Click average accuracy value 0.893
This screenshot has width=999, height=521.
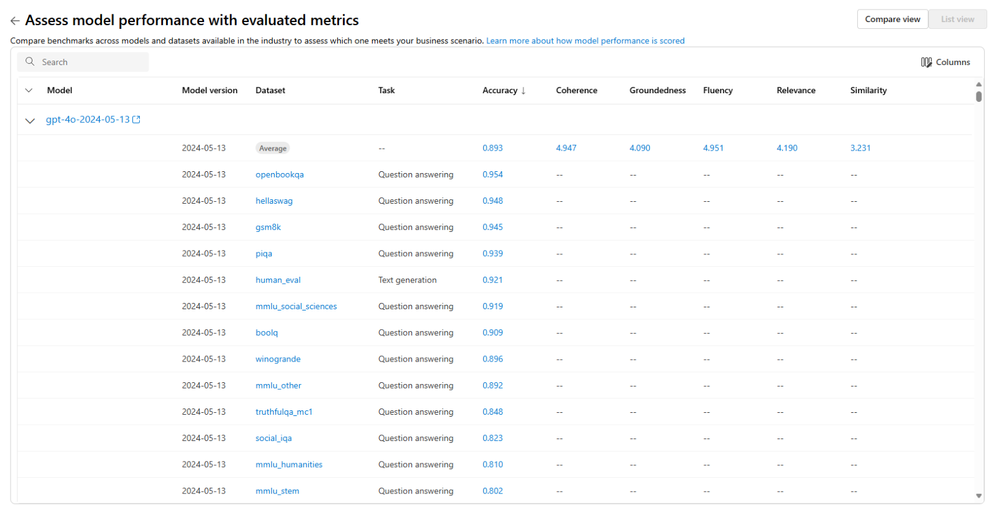pyautogui.click(x=492, y=148)
